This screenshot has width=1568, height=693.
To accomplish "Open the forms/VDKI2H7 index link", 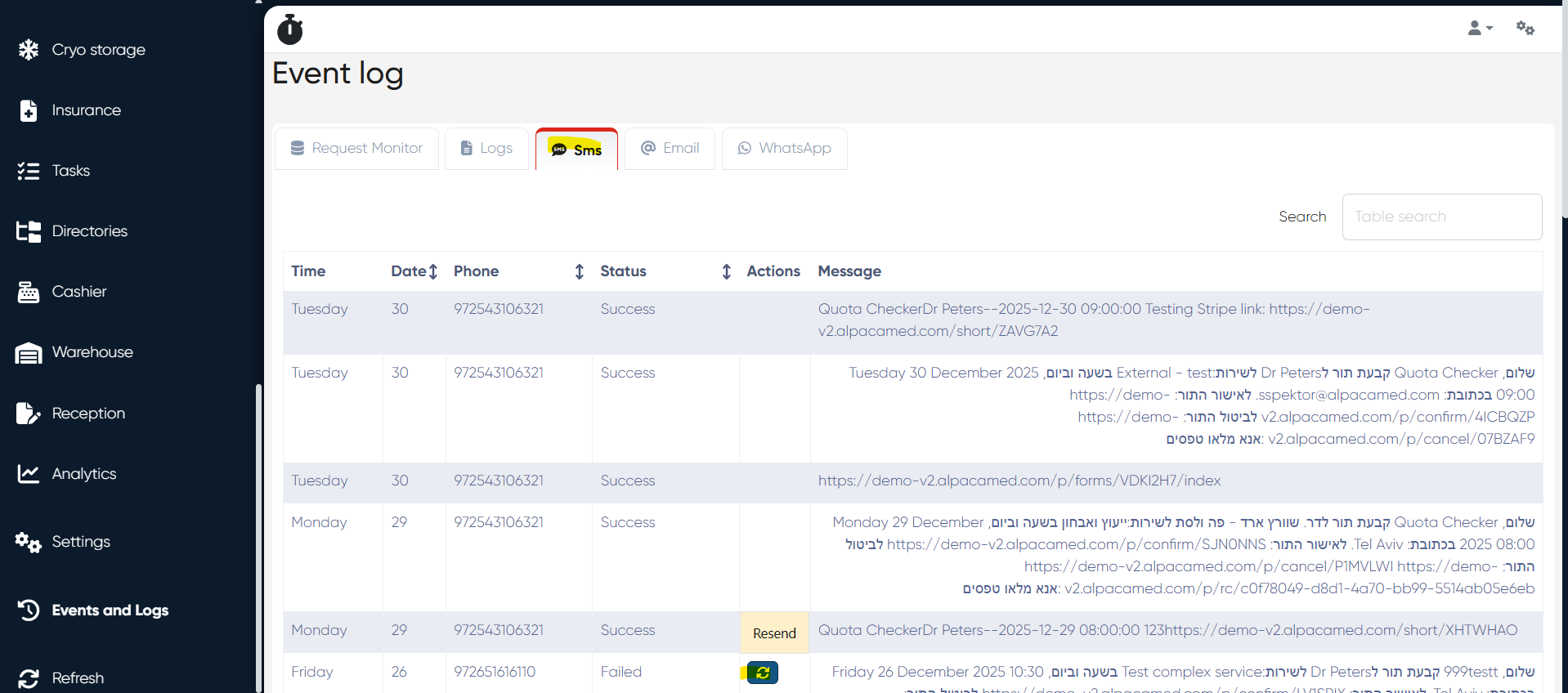I will tap(1019, 481).
